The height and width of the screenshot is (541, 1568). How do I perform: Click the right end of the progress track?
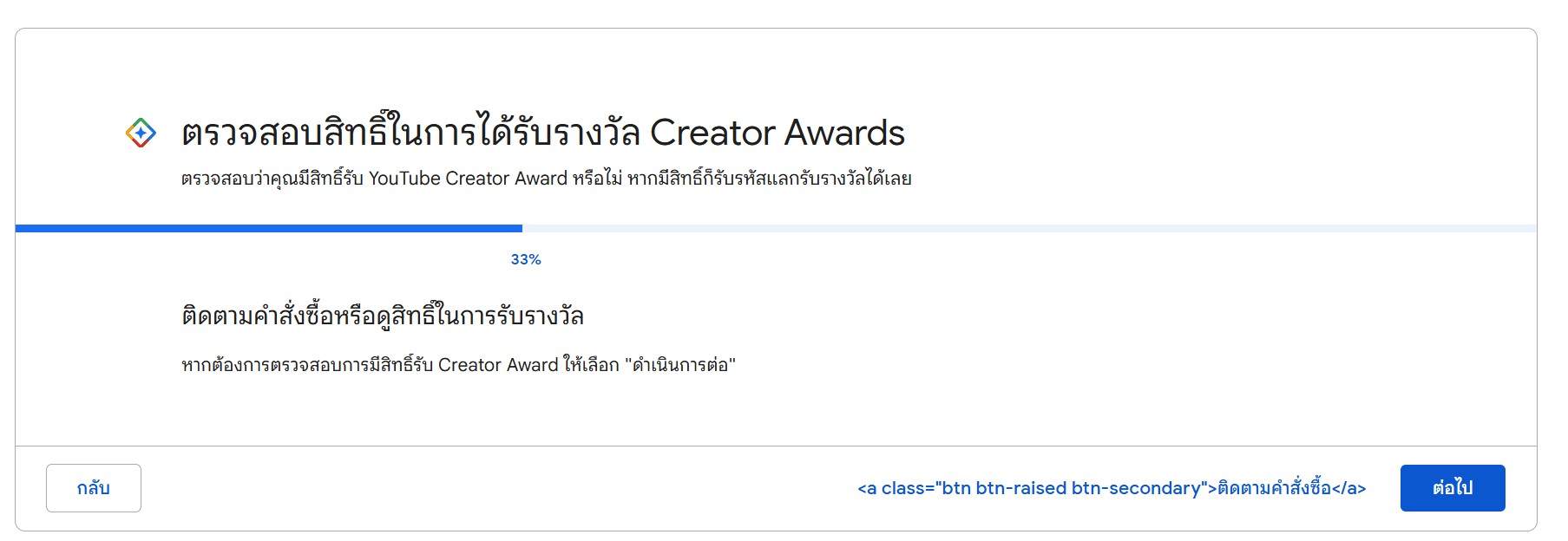(x=1532, y=229)
